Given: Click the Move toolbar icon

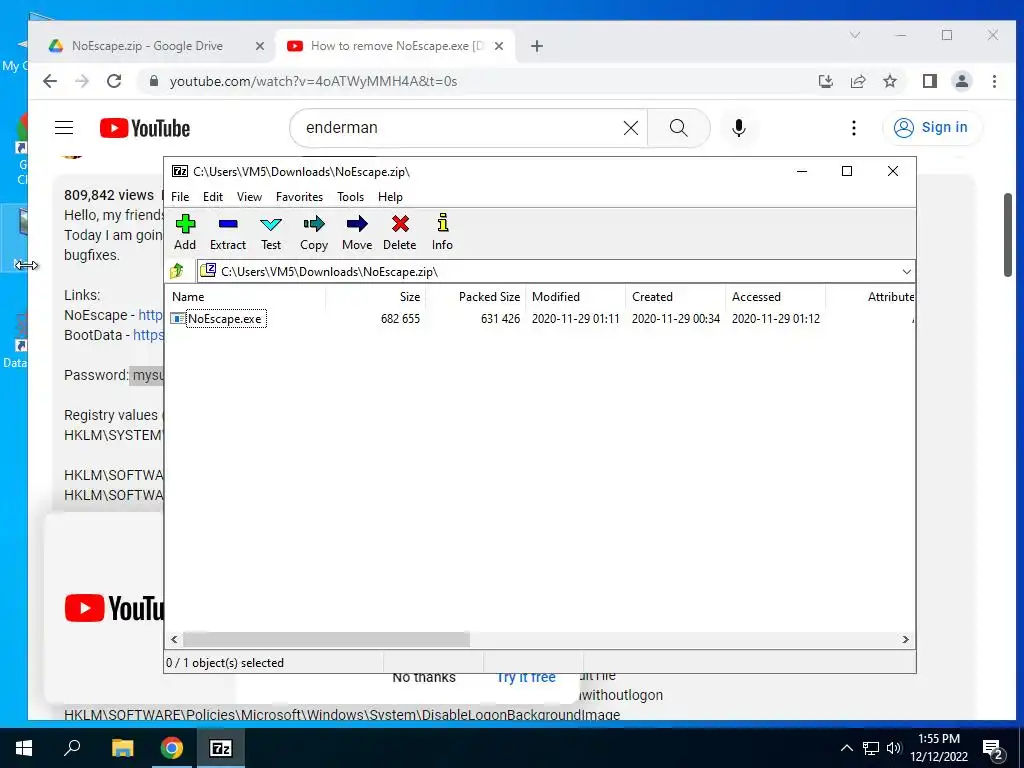Looking at the screenshot, I should [357, 232].
